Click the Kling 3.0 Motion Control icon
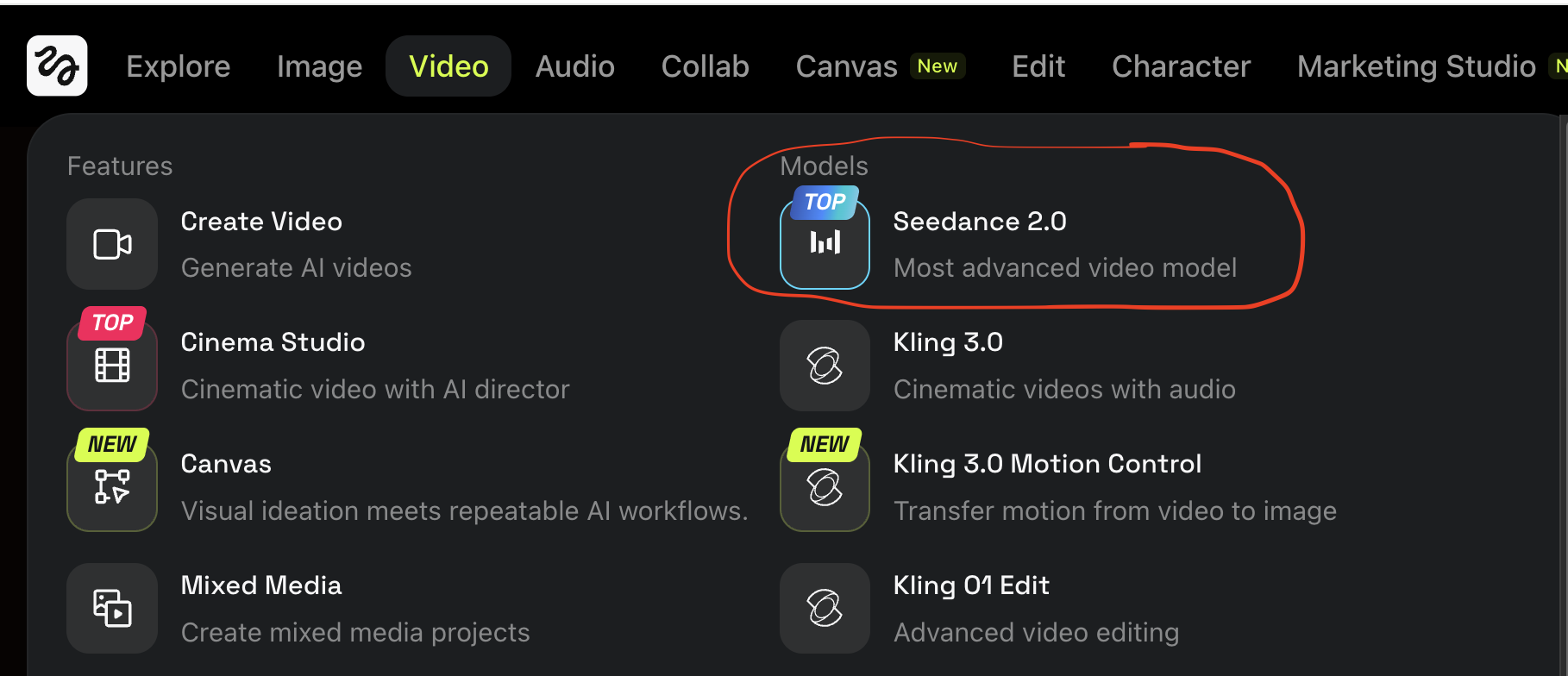This screenshot has width=1568, height=676. [825, 487]
